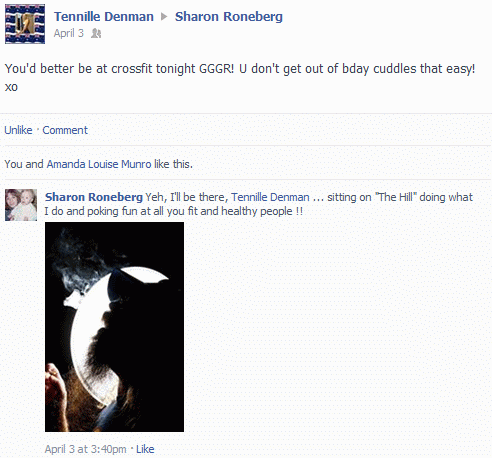The height and width of the screenshot is (458, 492).
Task: Like Sharon Roneberg's comment
Action: click(145, 449)
